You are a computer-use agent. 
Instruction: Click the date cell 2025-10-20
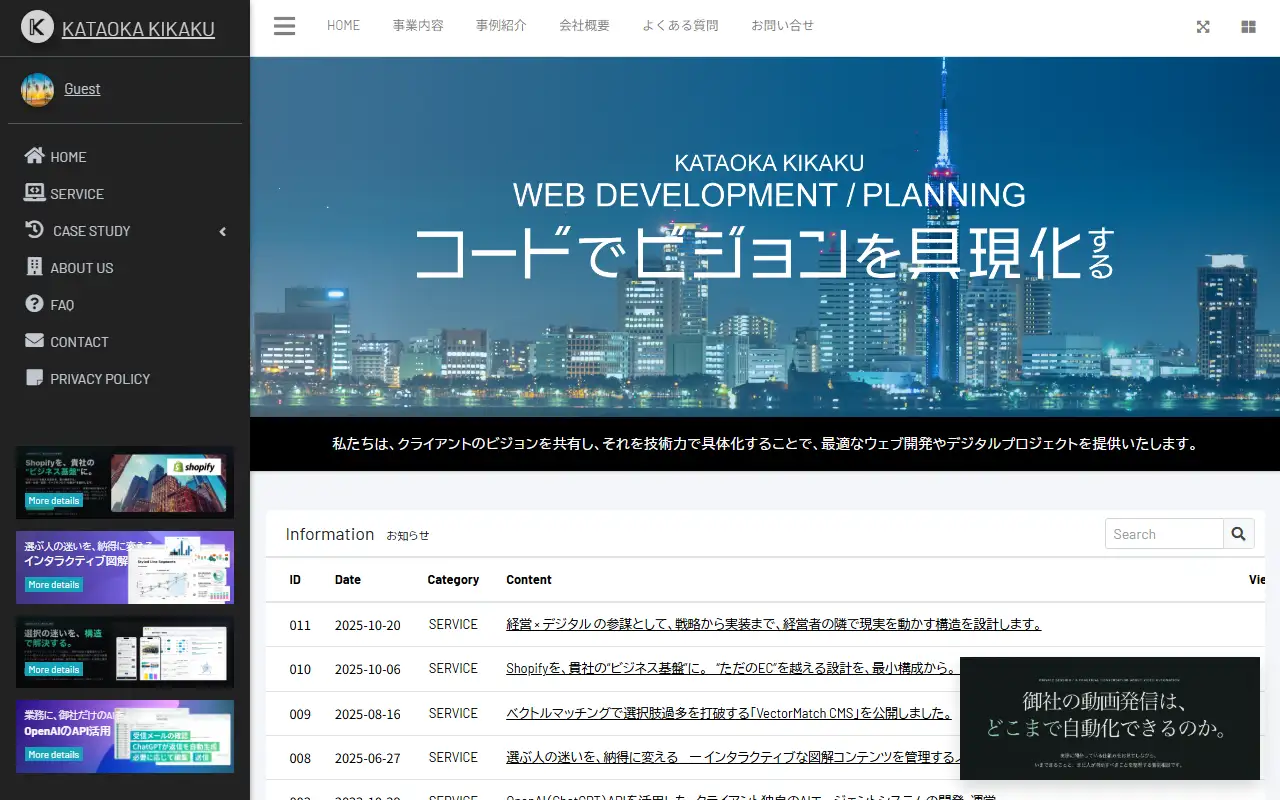click(368, 625)
